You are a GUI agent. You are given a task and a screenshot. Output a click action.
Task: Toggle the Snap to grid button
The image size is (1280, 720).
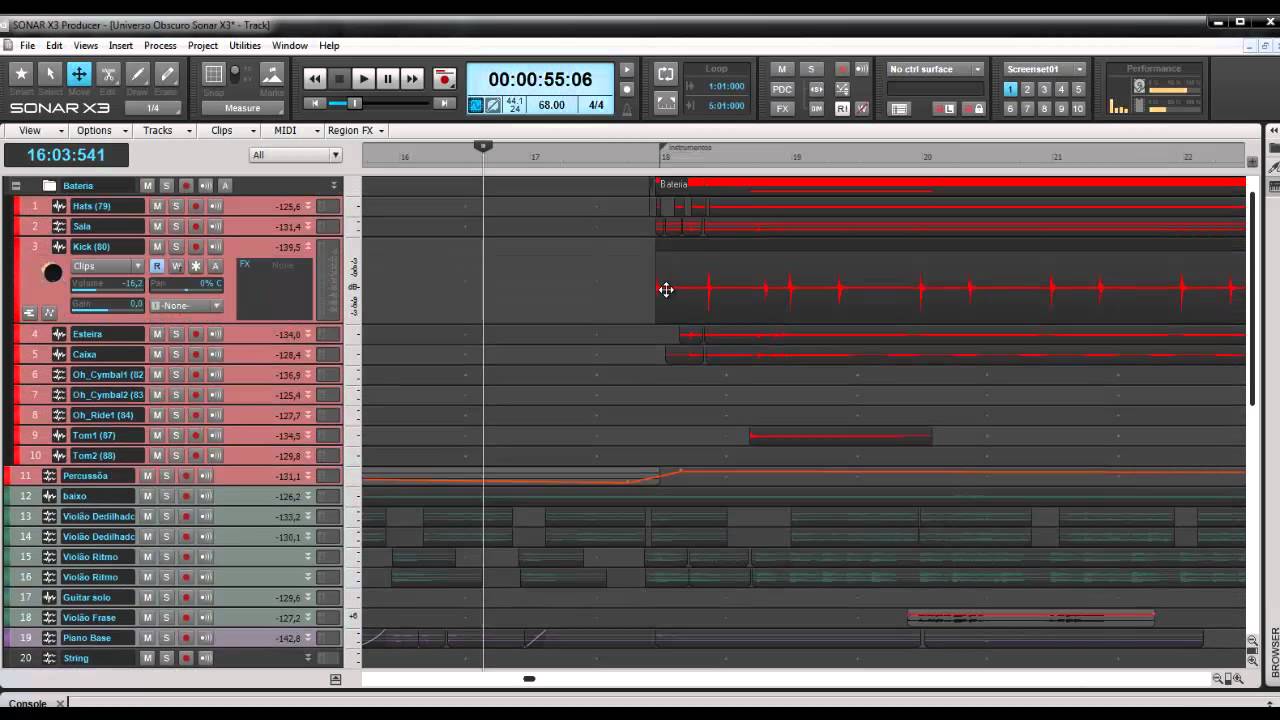213,74
